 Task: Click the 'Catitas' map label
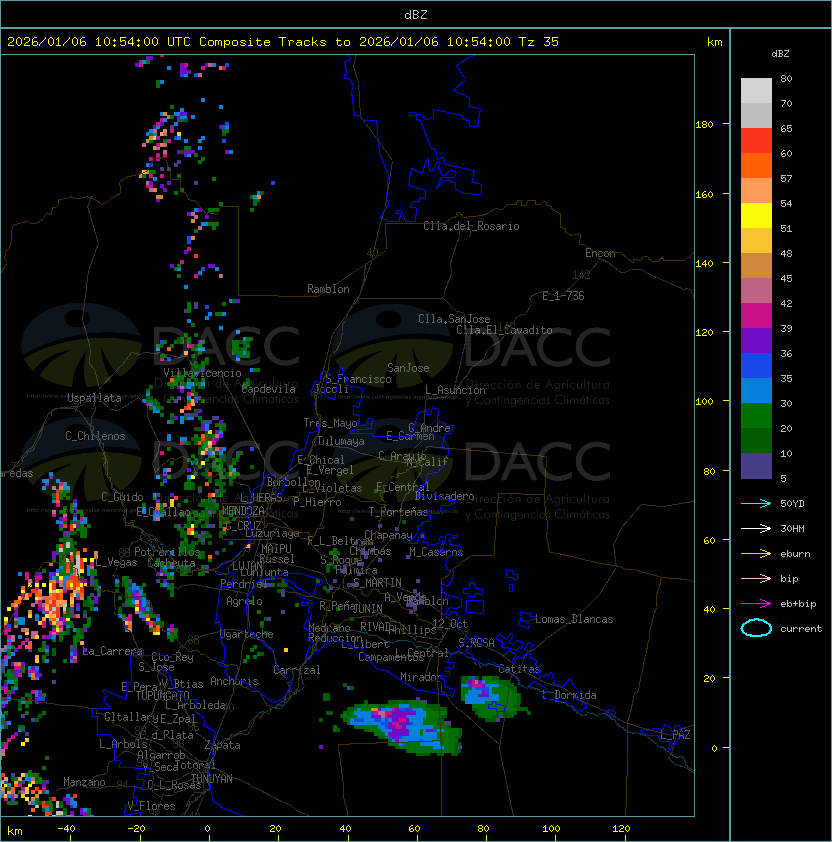(519, 669)
